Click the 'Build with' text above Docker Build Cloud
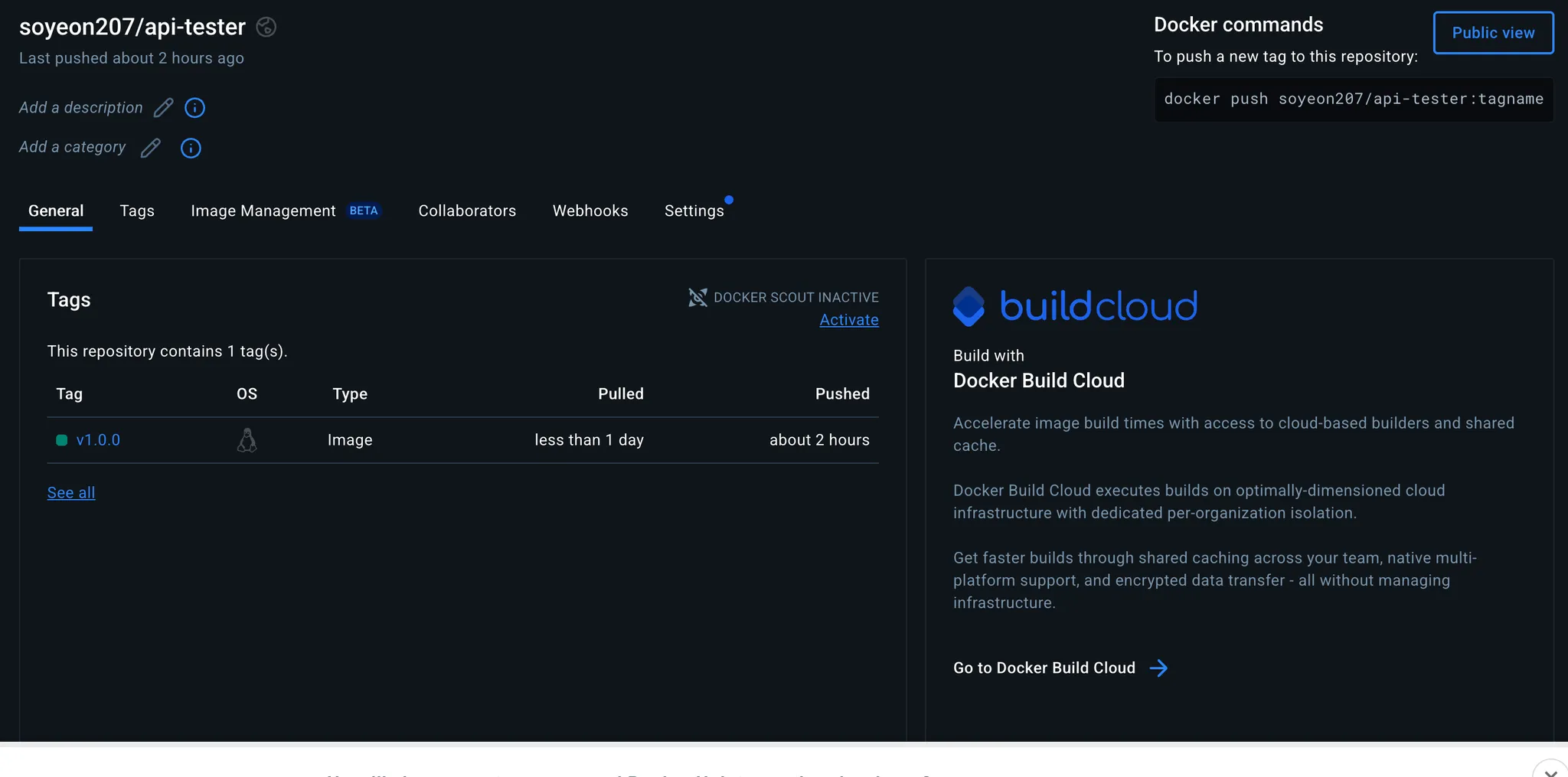The image size is (1568, 777). pos(988,356)
